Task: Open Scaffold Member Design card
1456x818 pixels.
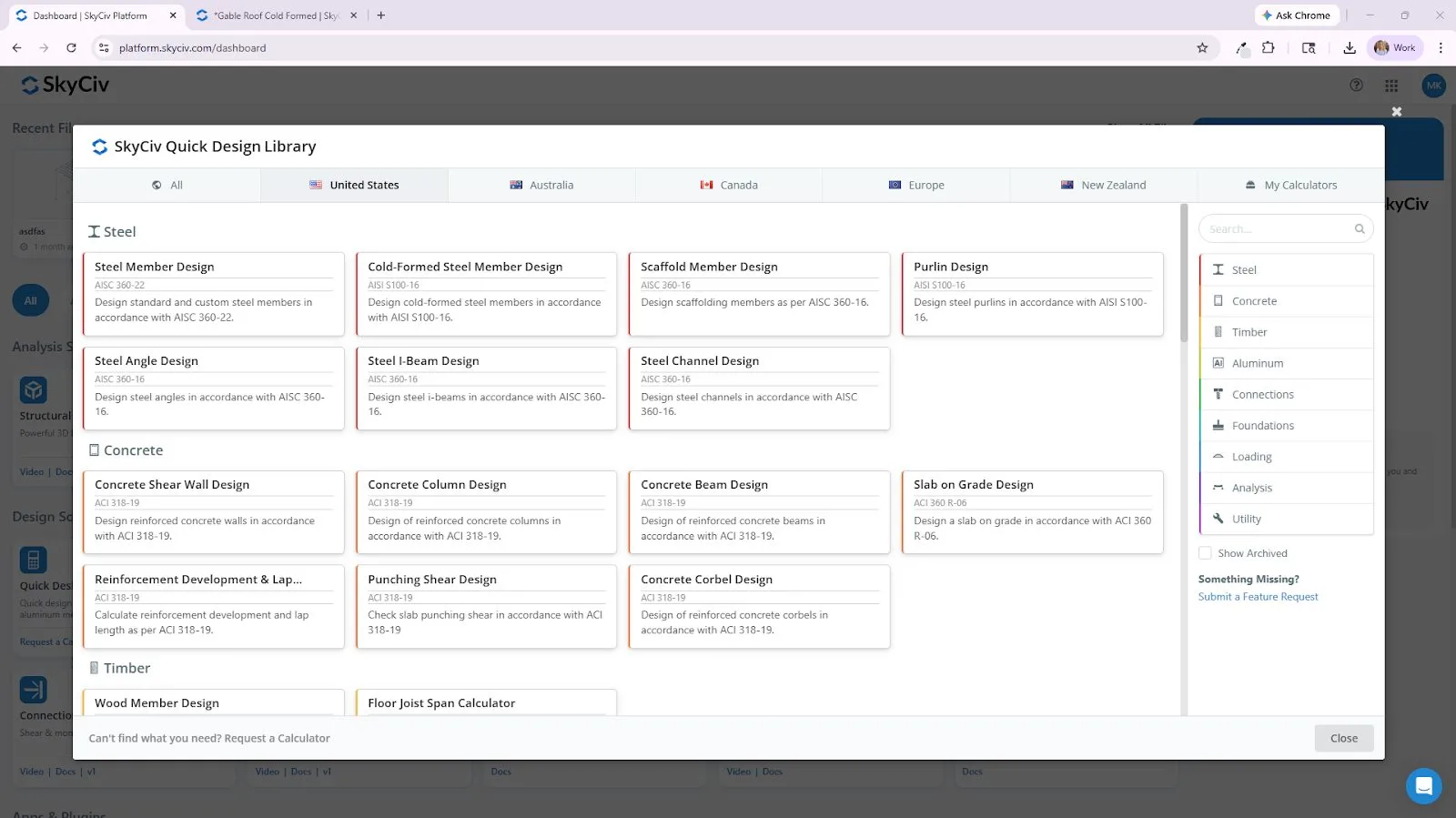Action: click(x=759, y=294)
